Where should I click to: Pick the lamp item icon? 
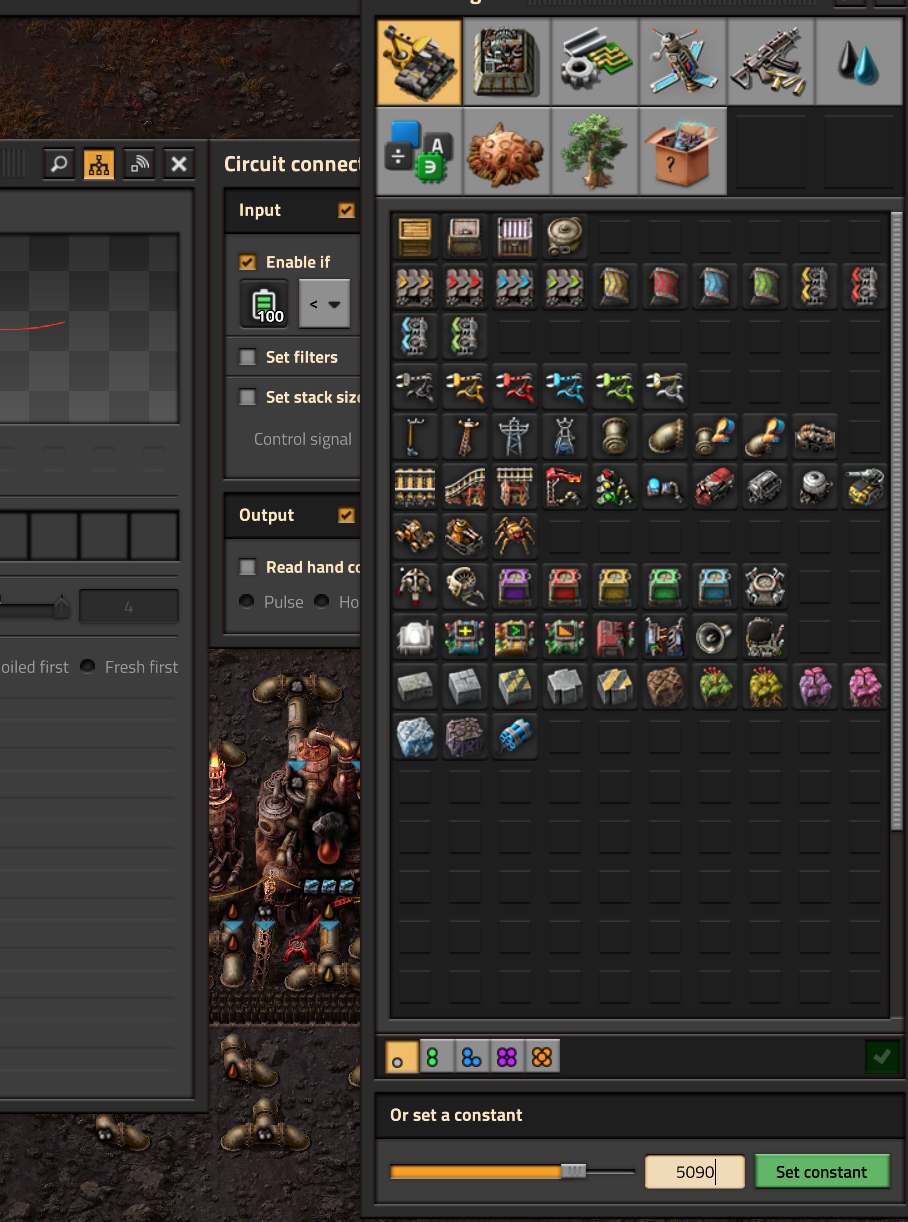(x=415, y=637)
